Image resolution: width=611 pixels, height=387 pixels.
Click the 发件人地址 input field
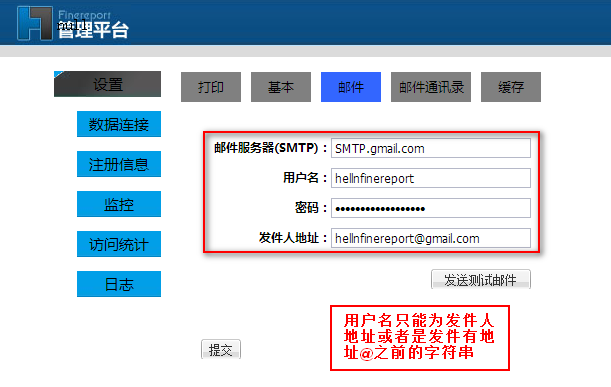point(431,238)
